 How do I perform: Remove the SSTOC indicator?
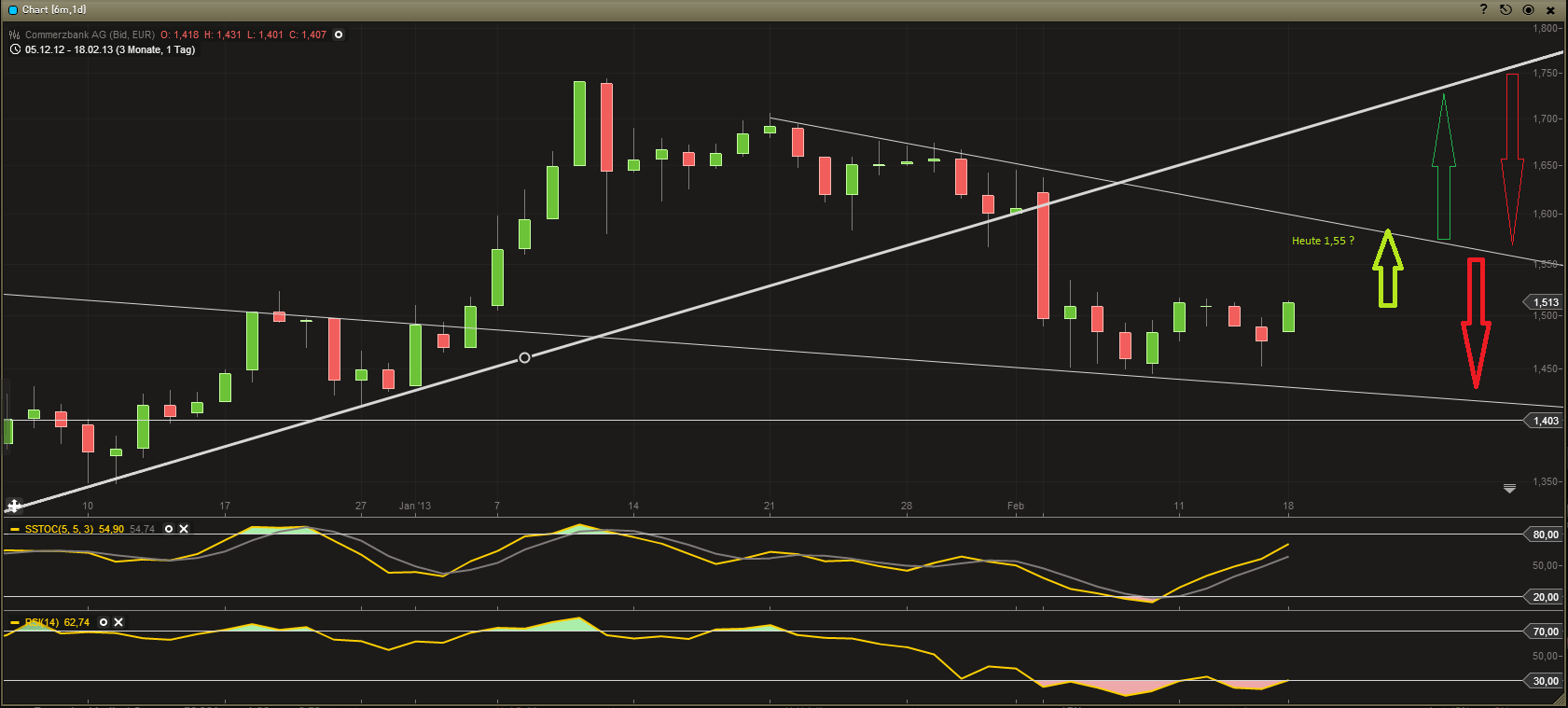(x=184, y=529)
